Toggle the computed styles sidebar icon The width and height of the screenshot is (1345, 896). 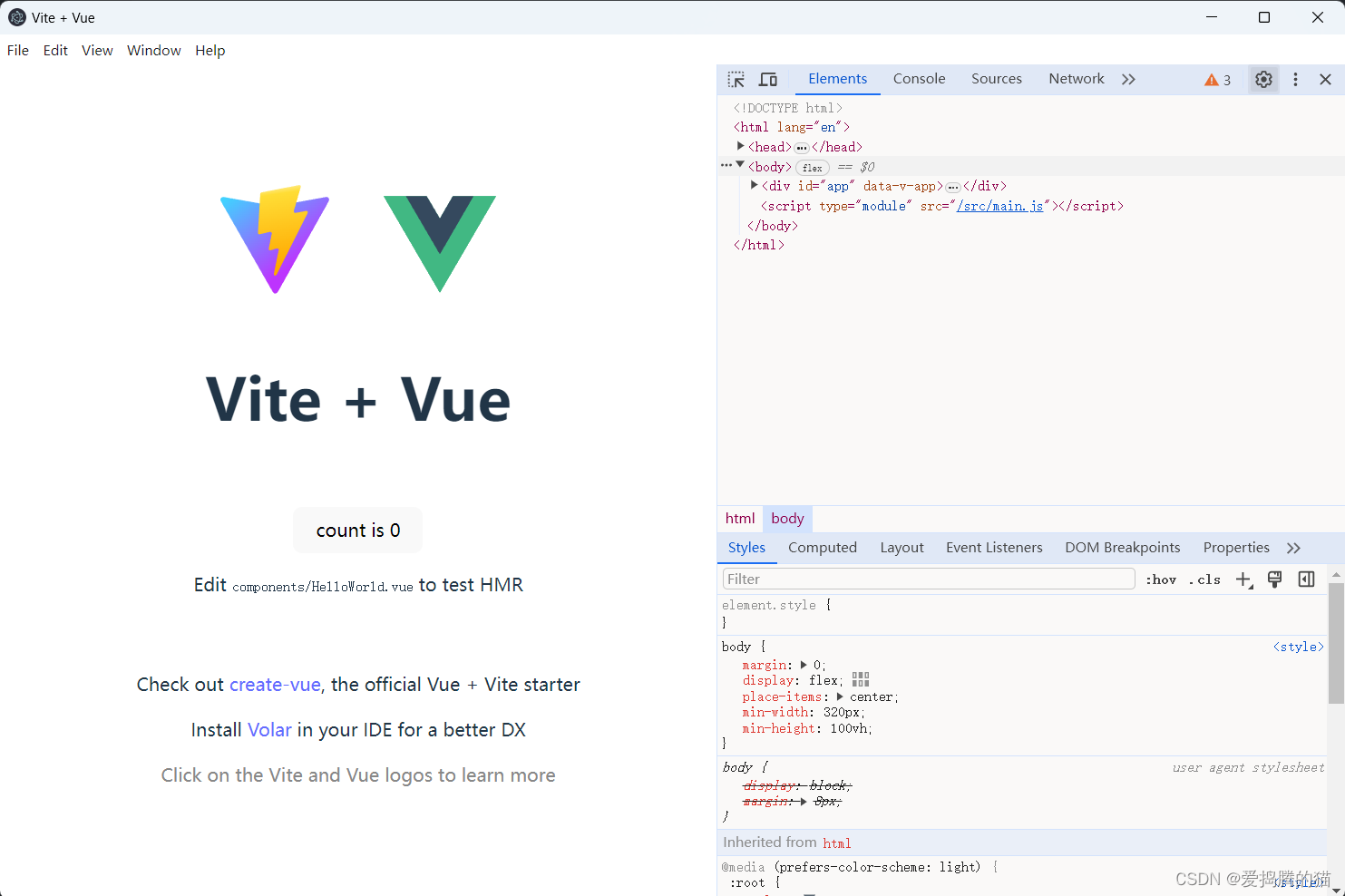pyautogui.click(x=1306, y=579)
